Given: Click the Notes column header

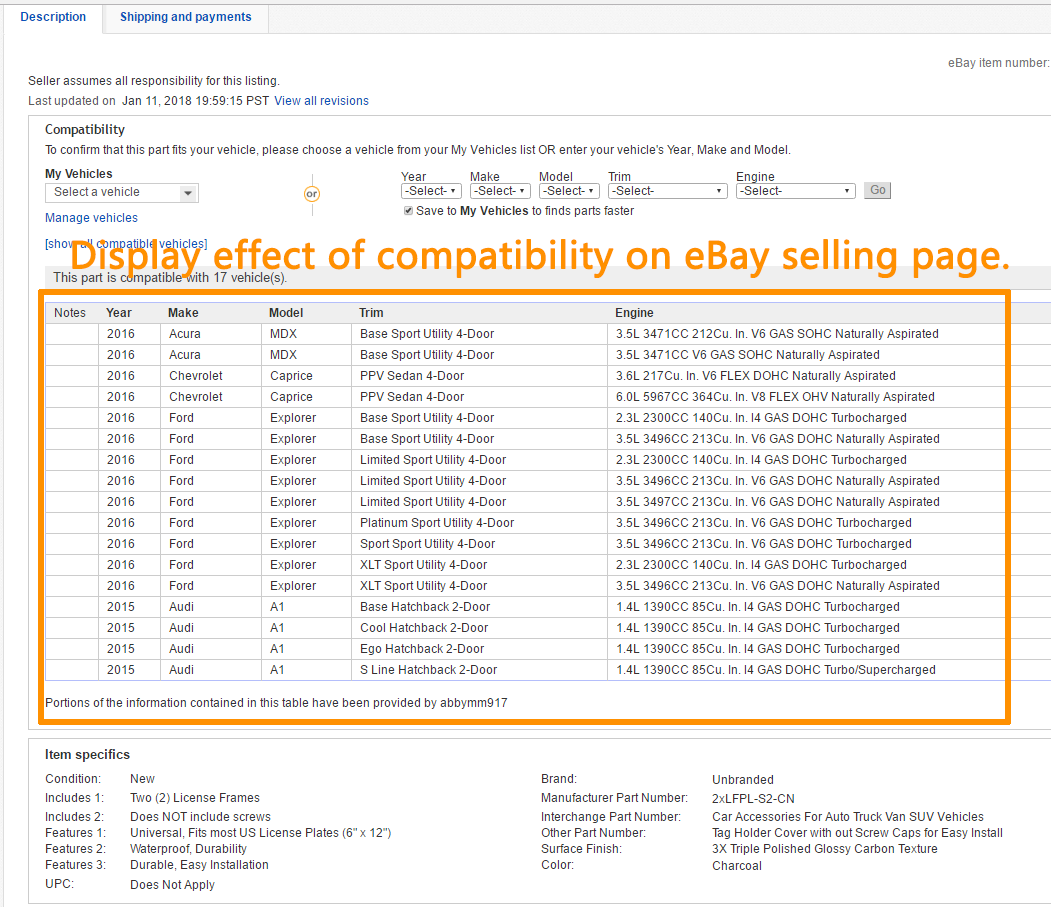Looking at the screenshot, I should coord(70,313).
